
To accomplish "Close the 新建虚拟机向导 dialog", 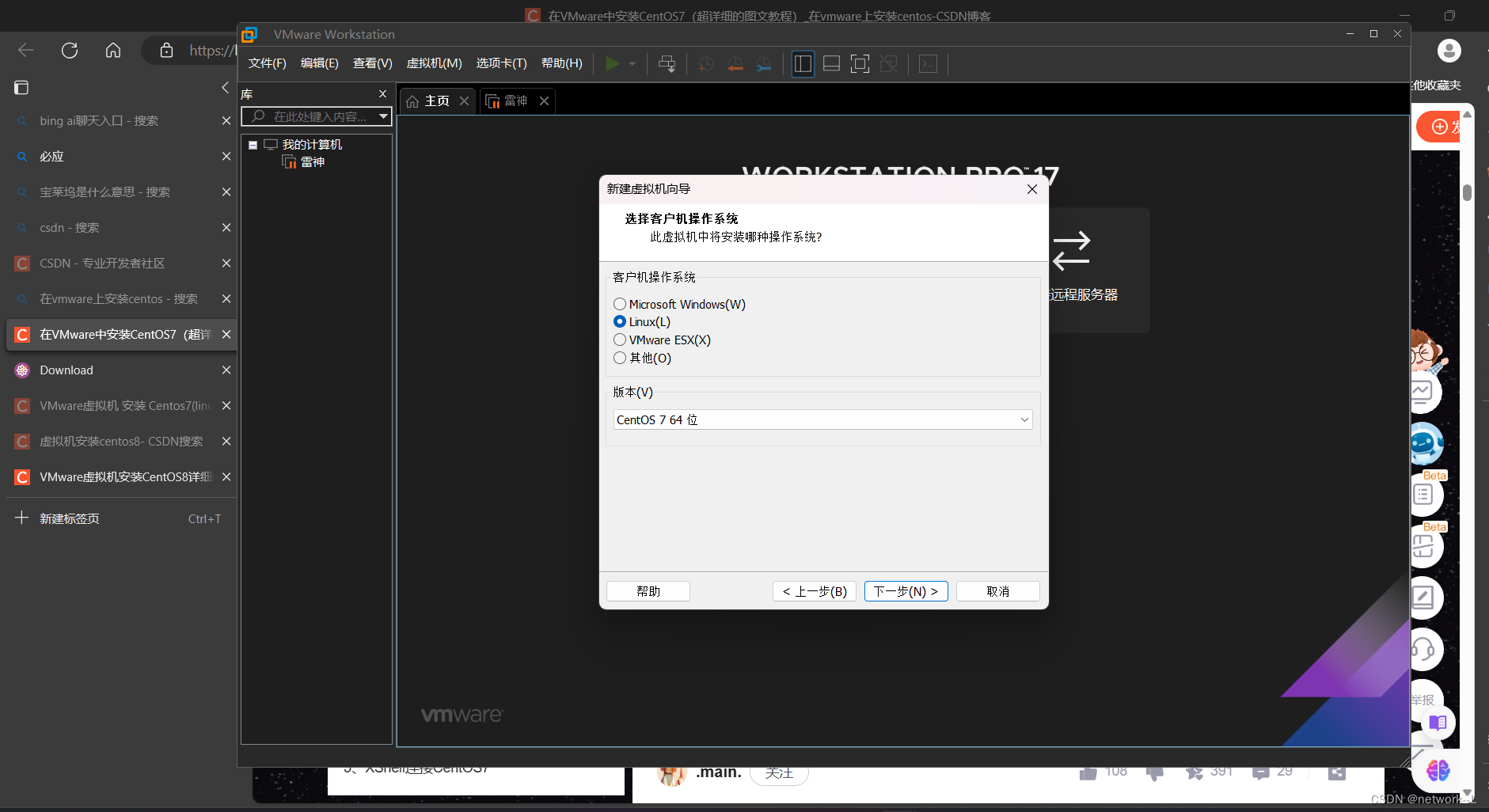I will pos(1031,189).
